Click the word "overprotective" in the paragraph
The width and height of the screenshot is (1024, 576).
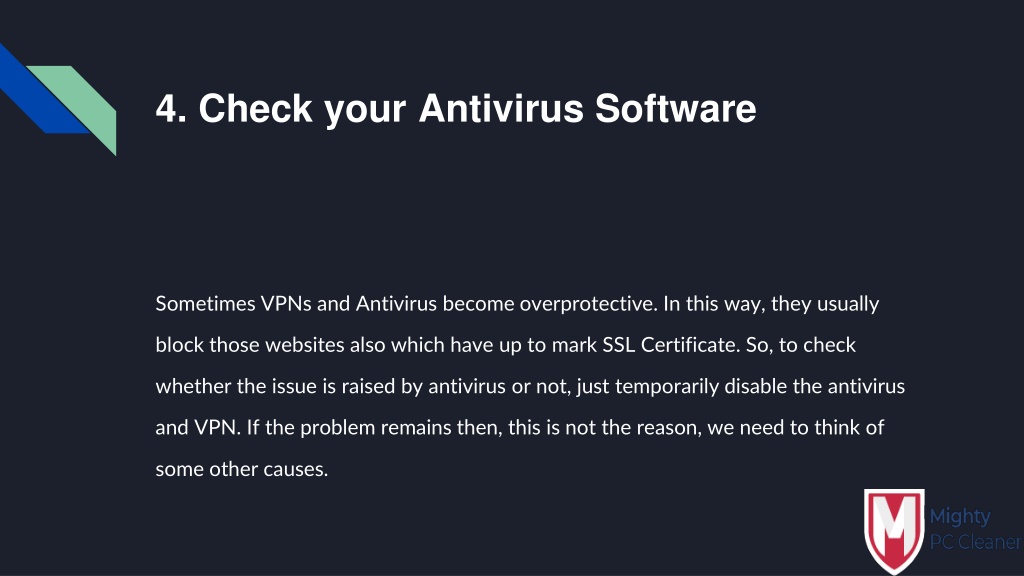[588, 304]
